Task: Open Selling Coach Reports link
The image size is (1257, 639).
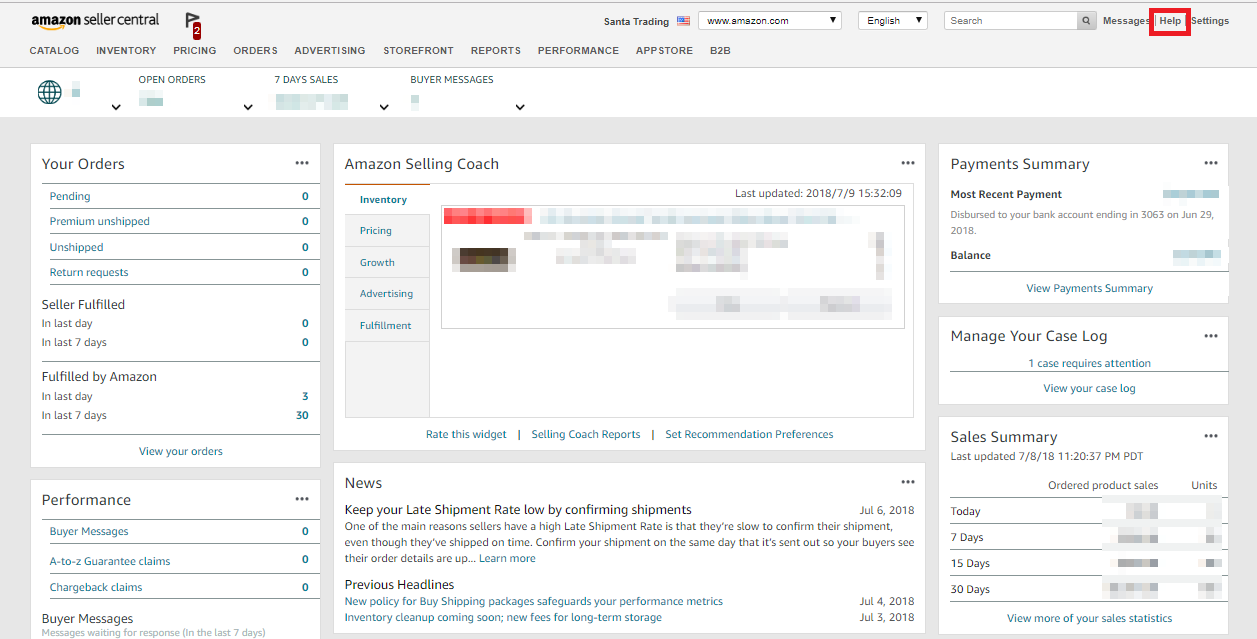Action: (586, 435)
